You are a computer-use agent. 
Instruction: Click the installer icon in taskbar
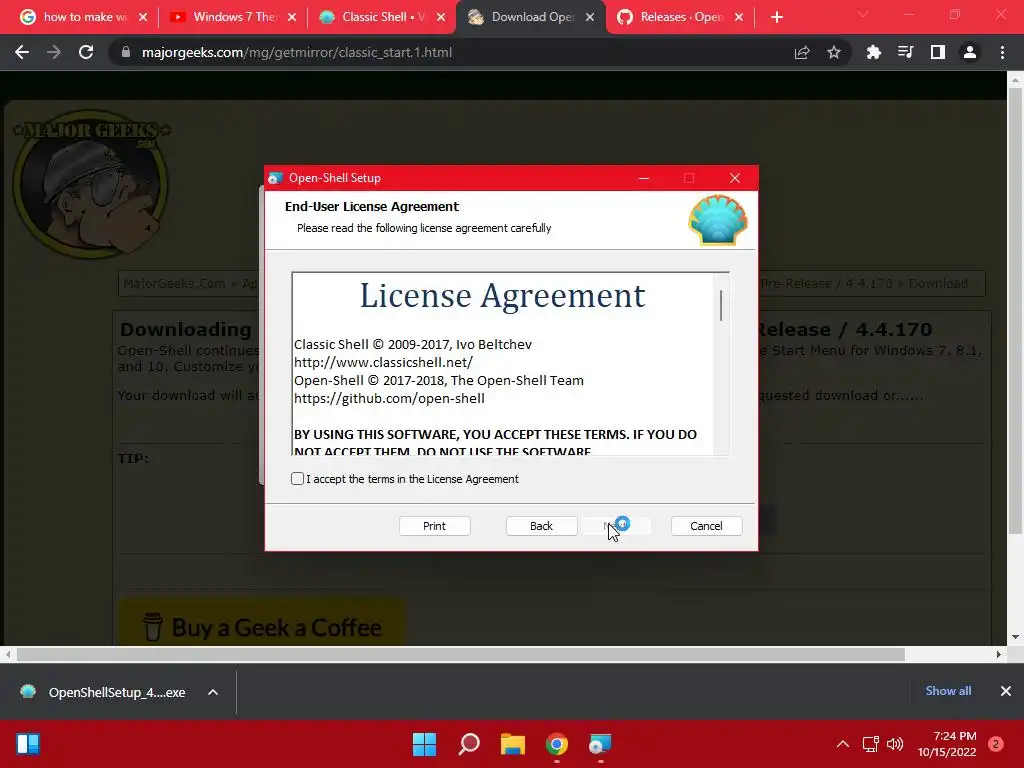point(600,744)
